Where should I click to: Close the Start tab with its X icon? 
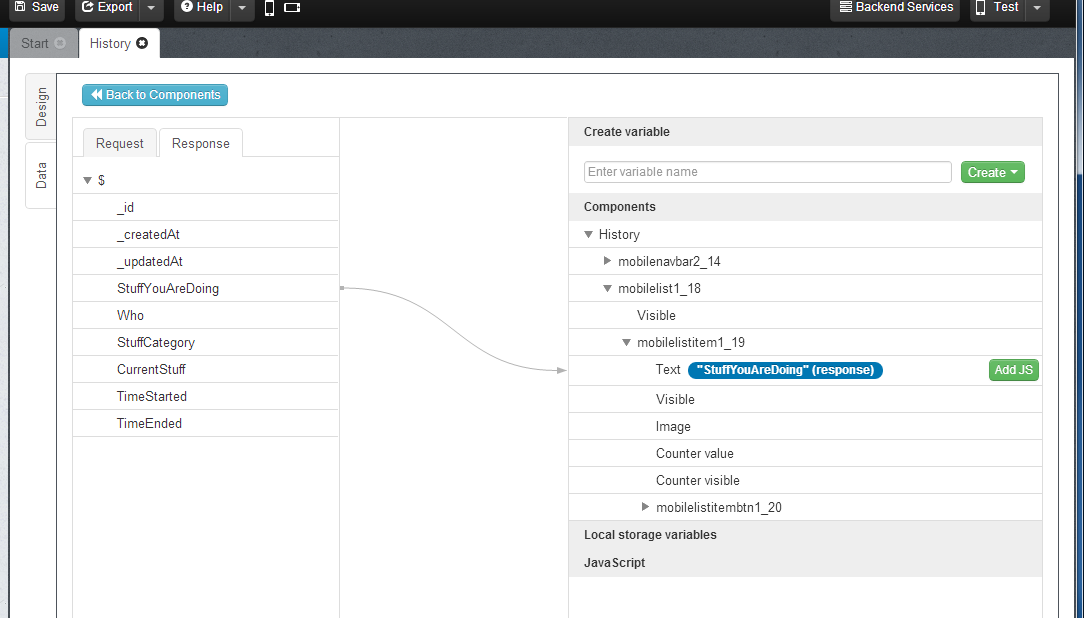tap(60, 43)
